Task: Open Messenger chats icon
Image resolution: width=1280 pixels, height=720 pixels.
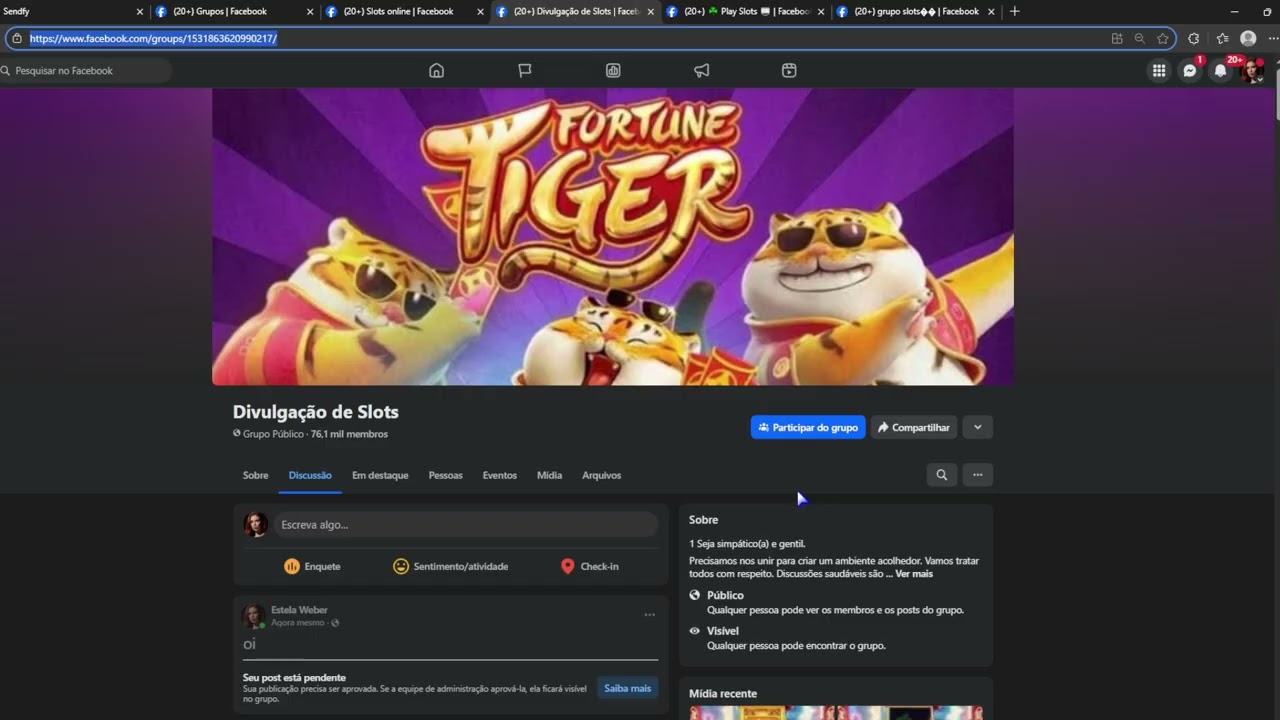Action: pyautogui.click(x=1189, y=70)
